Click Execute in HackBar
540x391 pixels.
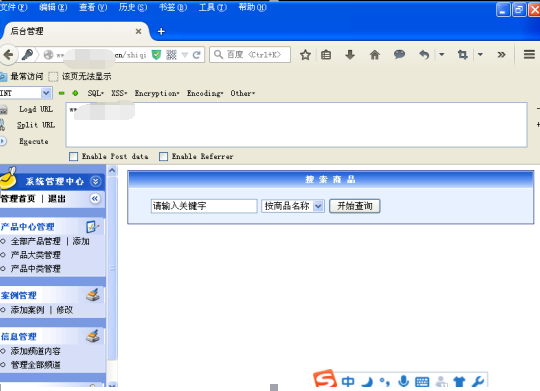pyautogui.click(x=33, y=141)
